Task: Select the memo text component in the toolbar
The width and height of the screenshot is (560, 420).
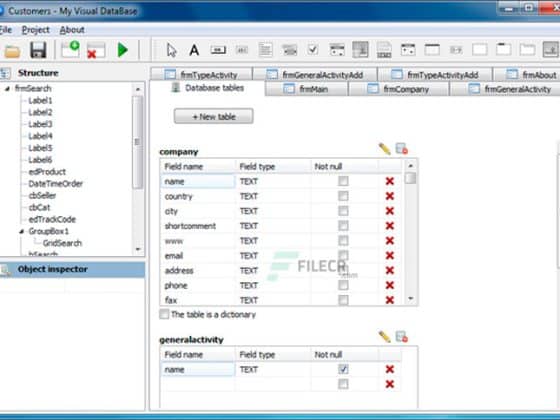Action: [x=265, y=50]
